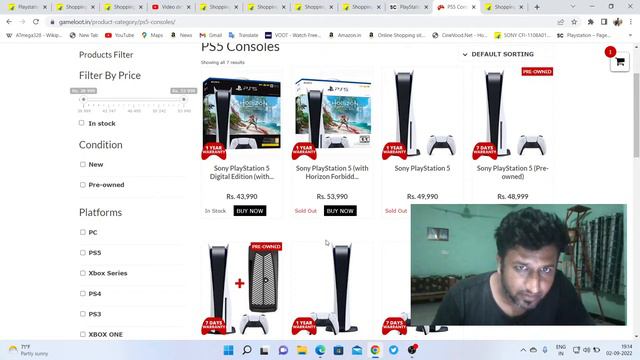Open the Chrome profile avatar
Screen dimensions: 640x360
[x=618, y=22]
